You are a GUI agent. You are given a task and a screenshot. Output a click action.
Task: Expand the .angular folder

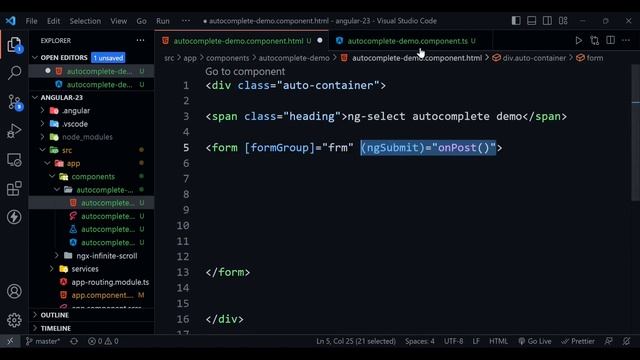42,110
